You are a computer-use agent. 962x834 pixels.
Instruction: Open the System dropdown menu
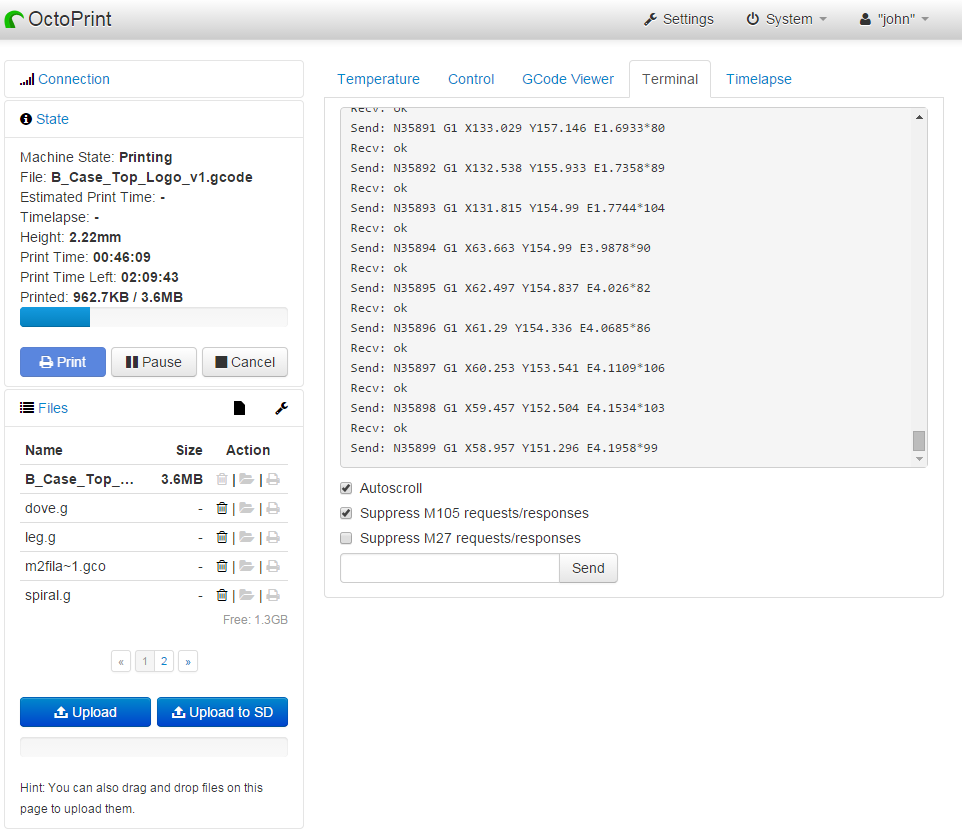click(787, 19)
